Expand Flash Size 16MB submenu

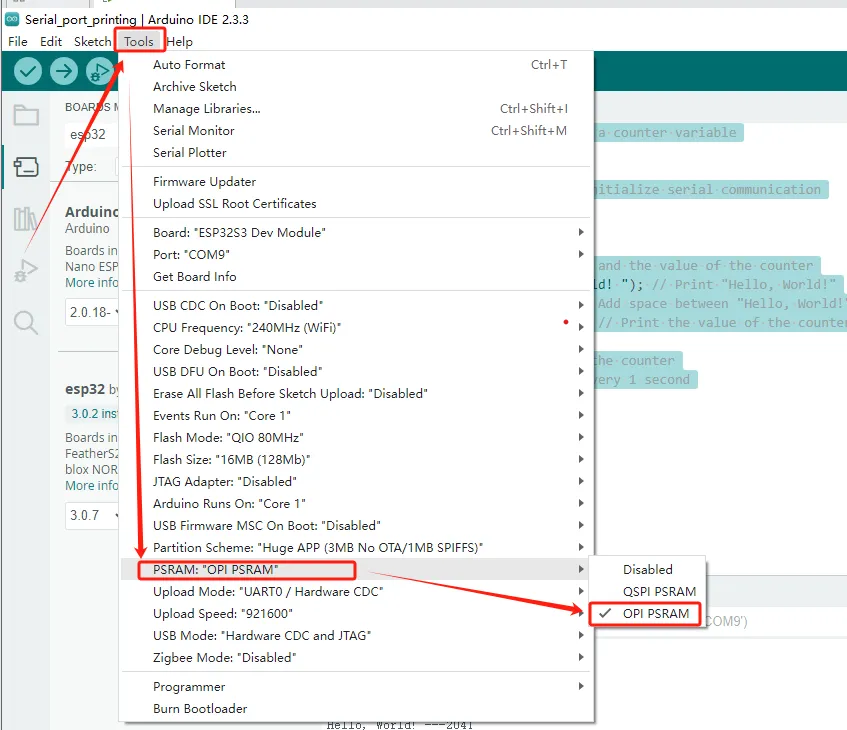point(357,459)
